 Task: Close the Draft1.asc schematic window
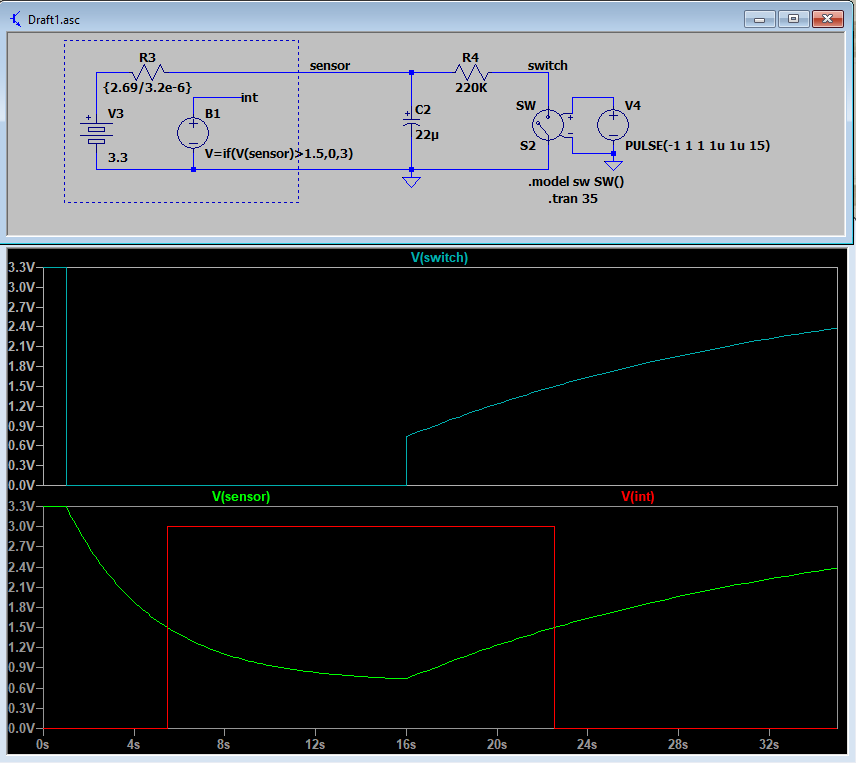pos(828,19)
